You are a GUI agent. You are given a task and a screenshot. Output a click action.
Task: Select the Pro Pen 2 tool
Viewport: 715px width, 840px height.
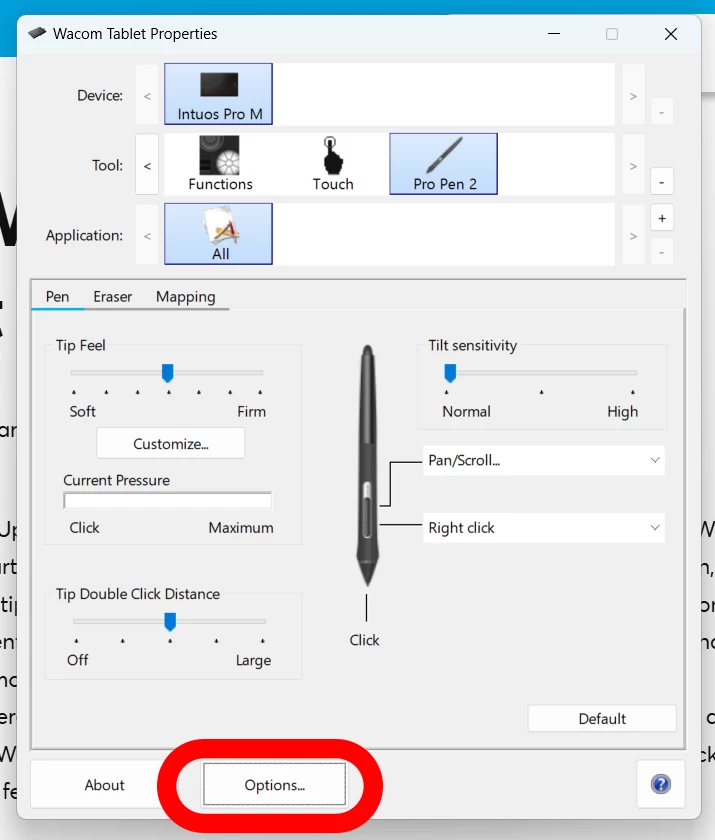[x=443, y=164]
